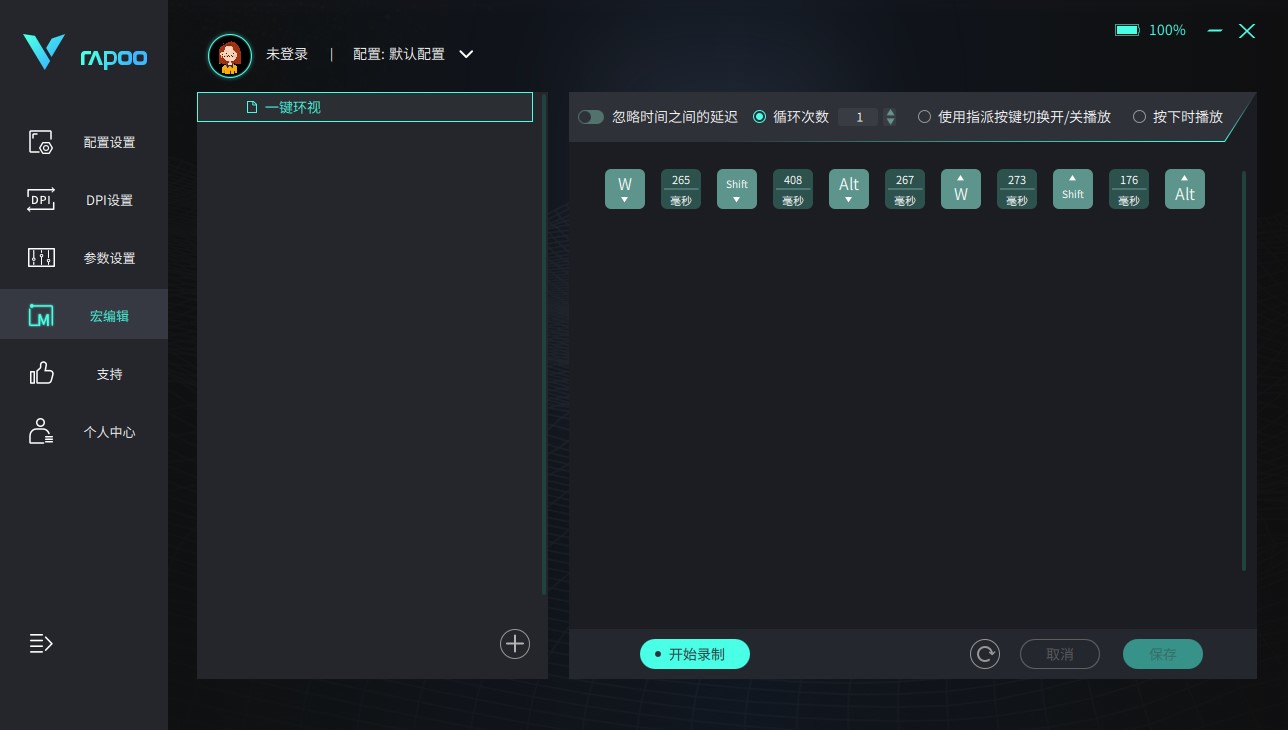Open the 参数设置 sliders icon
Screen dimensions: 1288x730
pyautogui.click(x=41, y=258)
